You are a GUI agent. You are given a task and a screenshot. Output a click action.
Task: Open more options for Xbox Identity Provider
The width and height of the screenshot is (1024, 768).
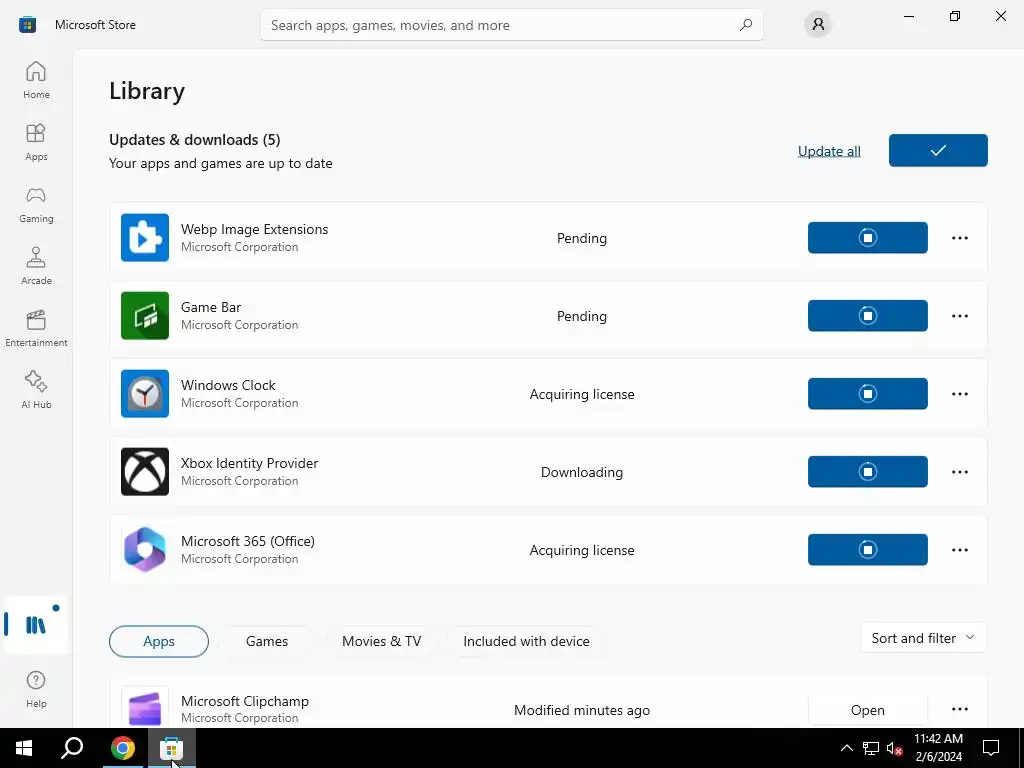959,472
